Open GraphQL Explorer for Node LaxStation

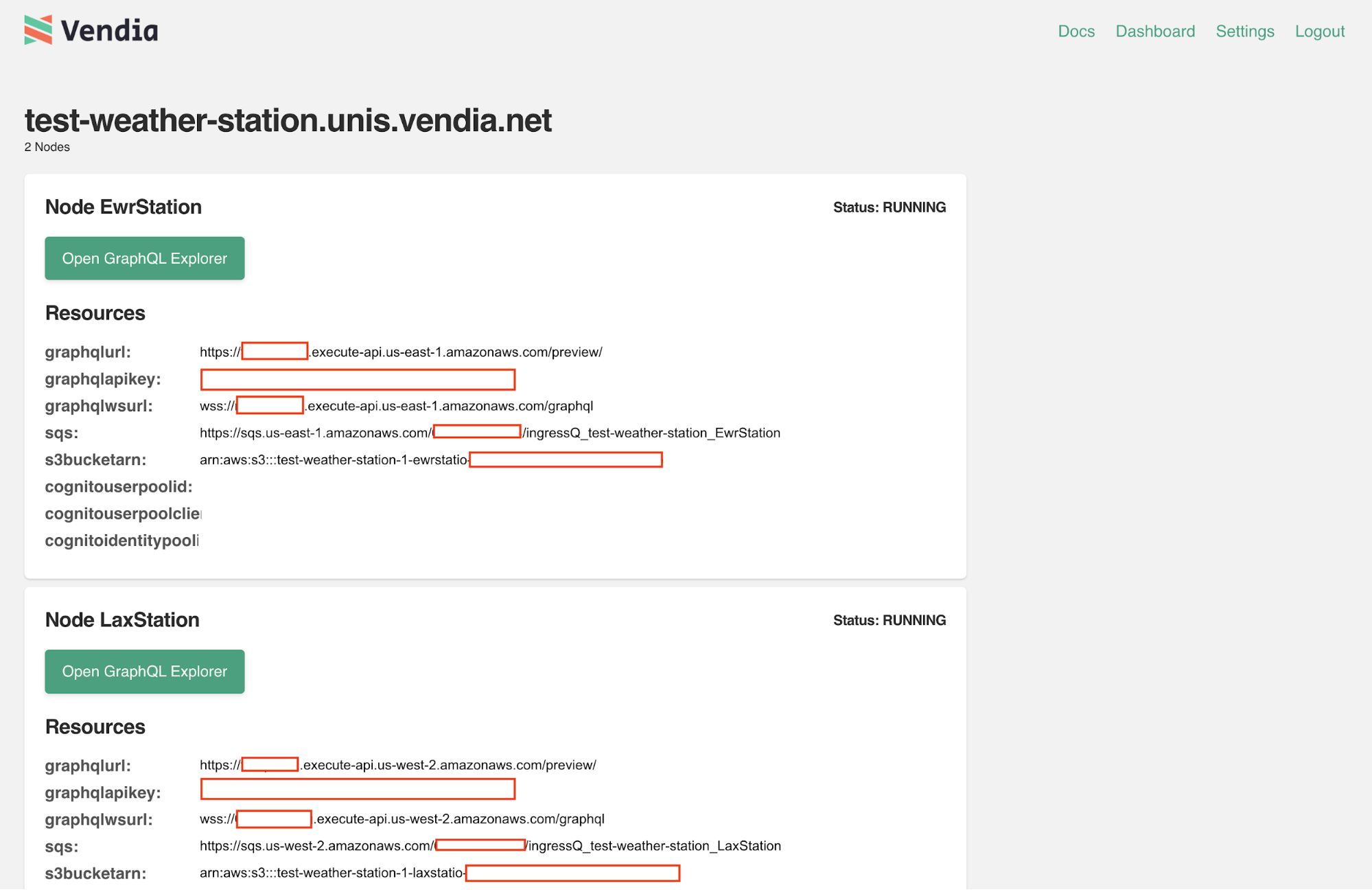click(x=145, y=671)
